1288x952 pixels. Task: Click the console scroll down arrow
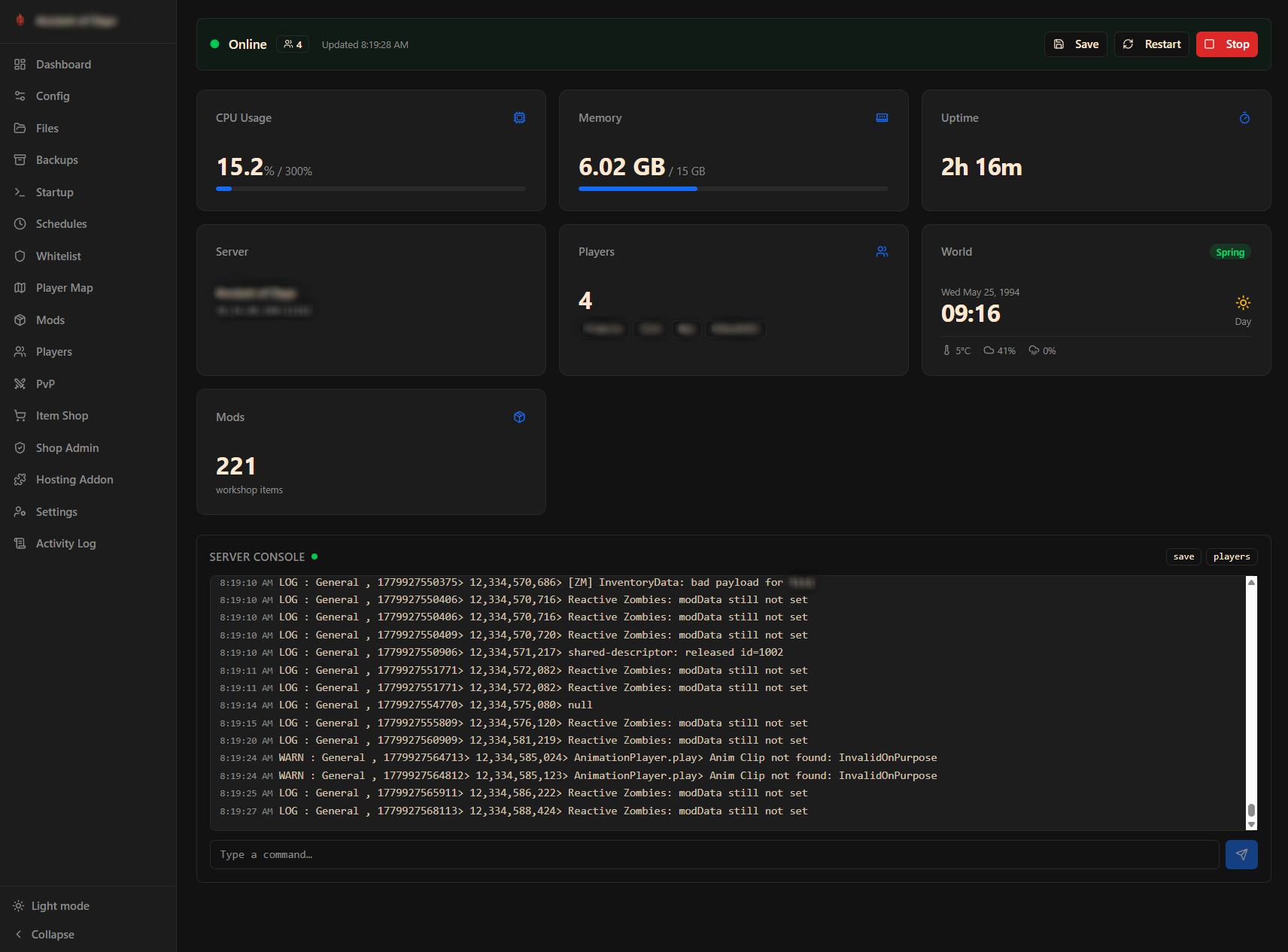[1251, 825]
